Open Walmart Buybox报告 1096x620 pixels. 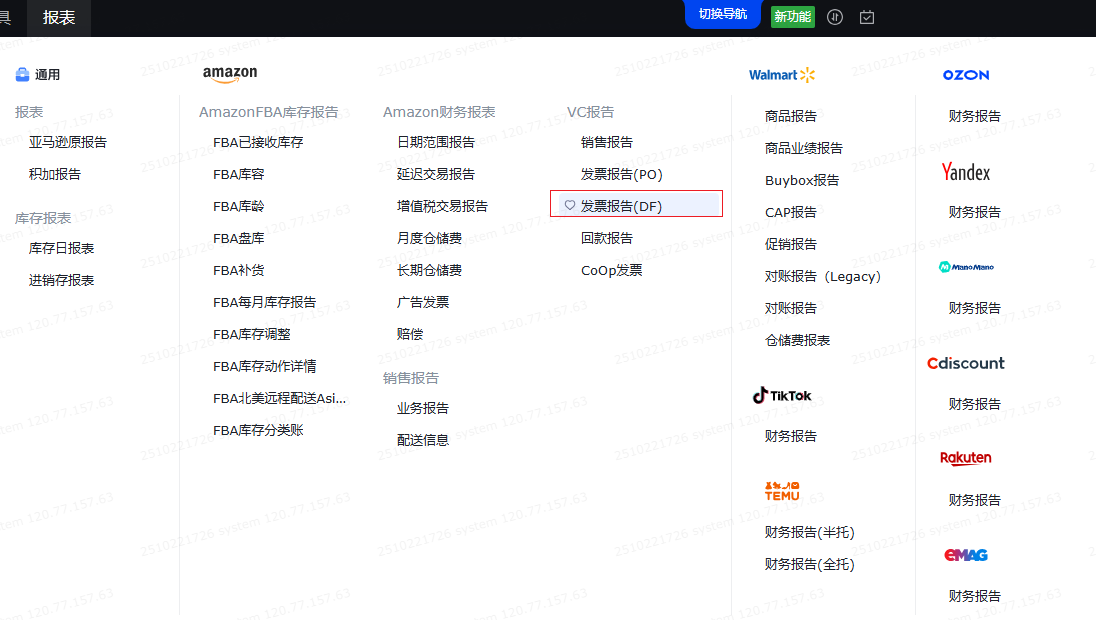802,180
